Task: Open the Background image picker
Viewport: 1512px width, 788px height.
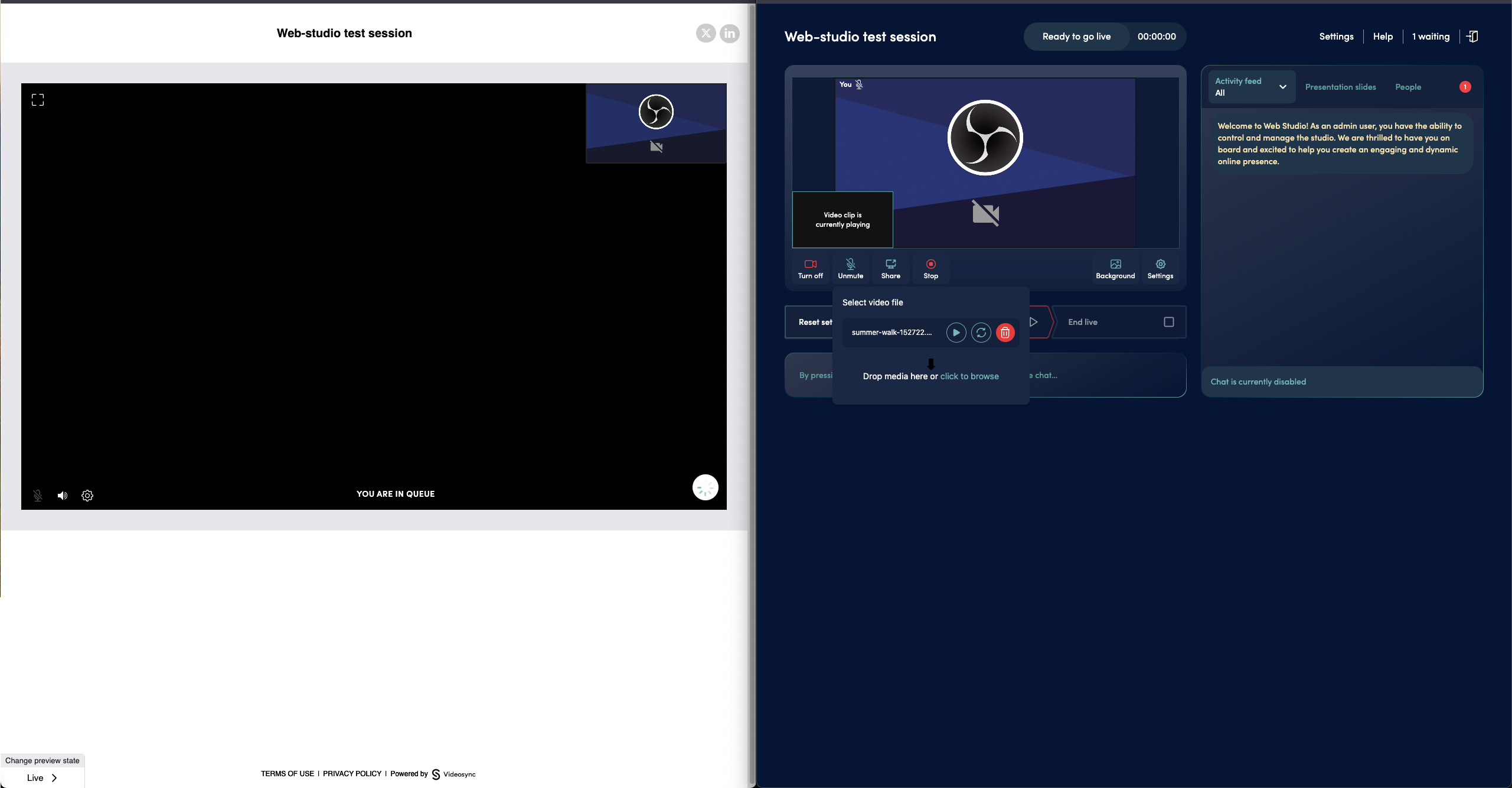Action: (x=1115, y=269)
